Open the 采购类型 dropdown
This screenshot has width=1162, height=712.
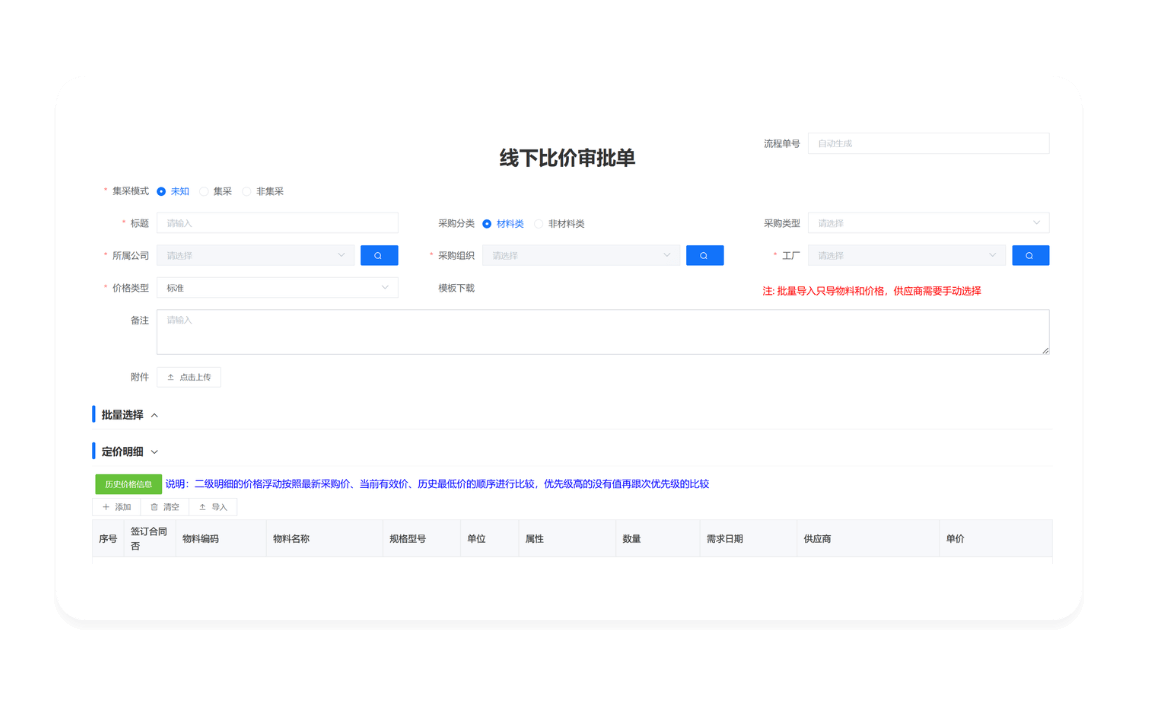(x=928, y=222)
